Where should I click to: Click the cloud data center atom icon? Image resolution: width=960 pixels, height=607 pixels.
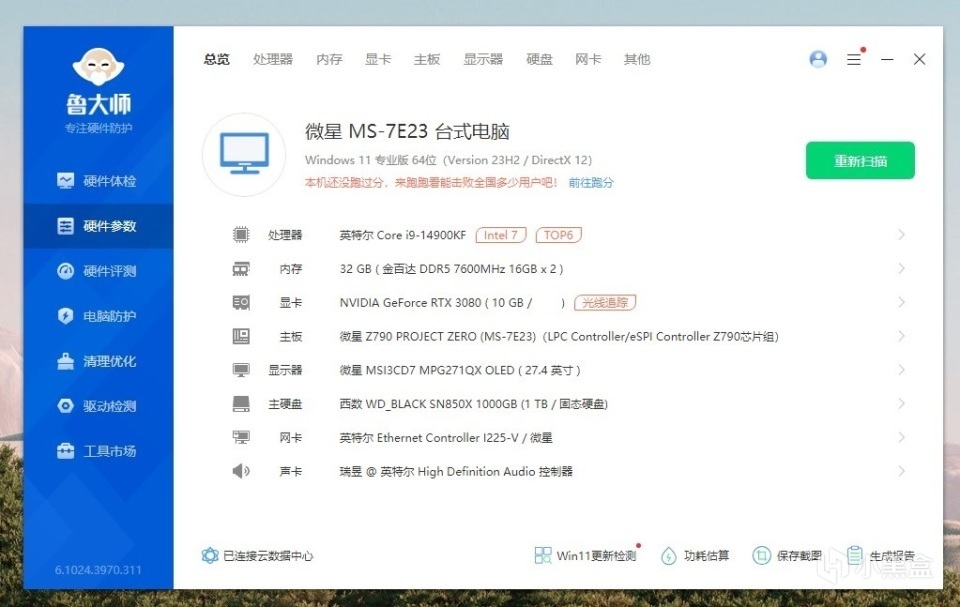(210, 556)
